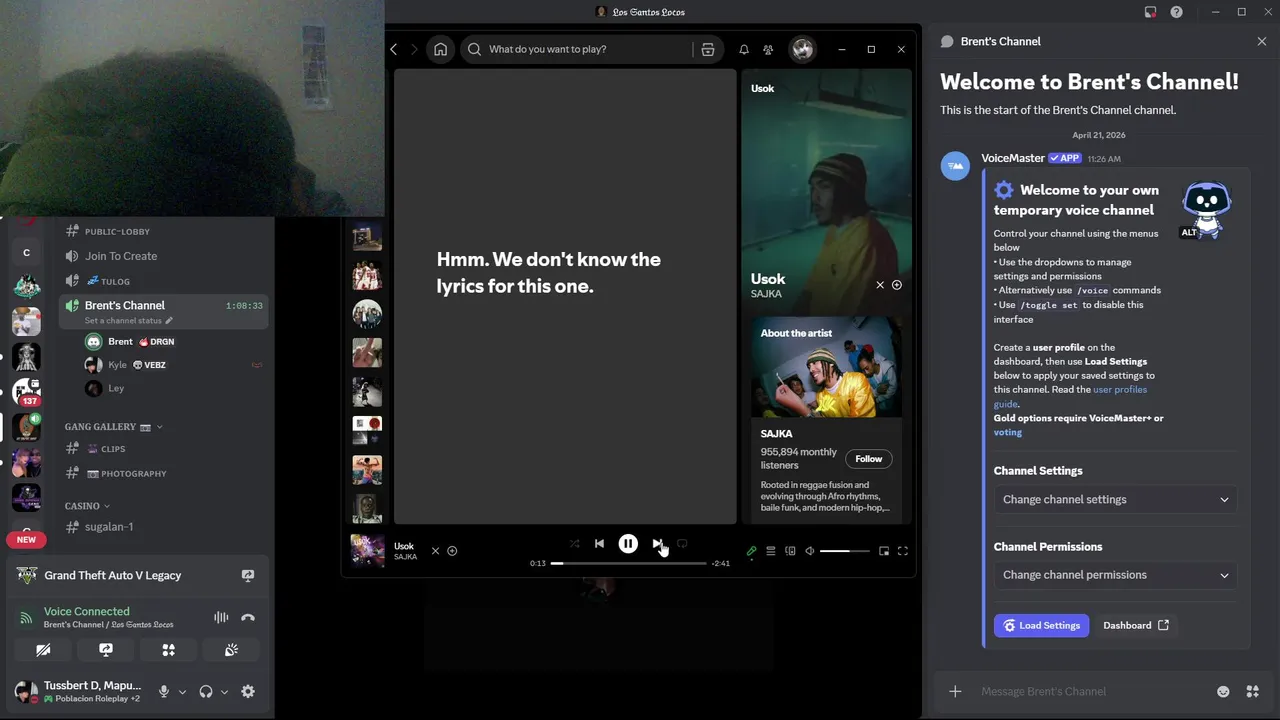Open Browse icon in Spotify search bar
Image resolution: width=1280 pixels, height=720 pixels.
(x=708, y=49)
